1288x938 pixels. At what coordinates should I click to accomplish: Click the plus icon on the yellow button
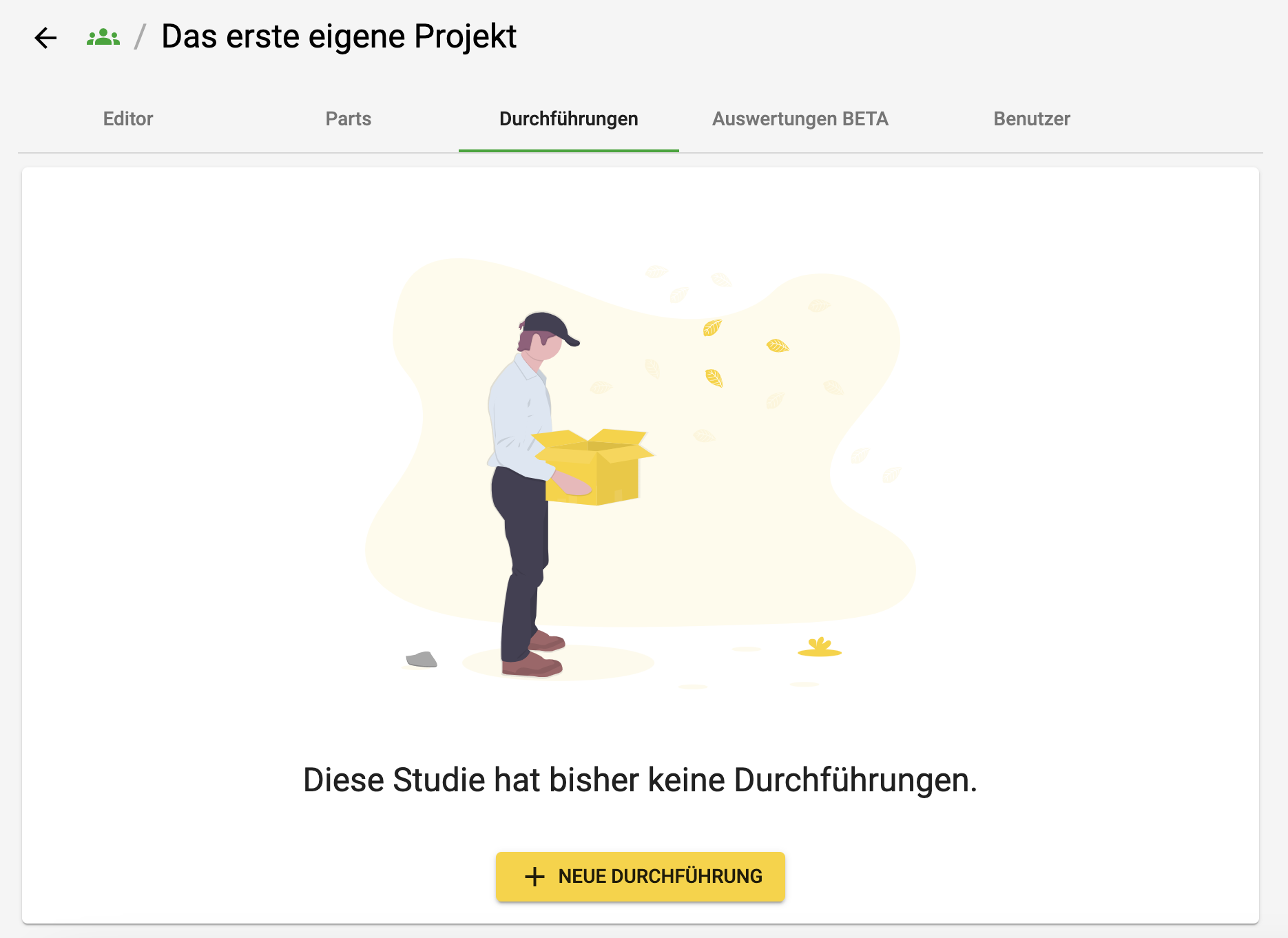pos(534,877)
